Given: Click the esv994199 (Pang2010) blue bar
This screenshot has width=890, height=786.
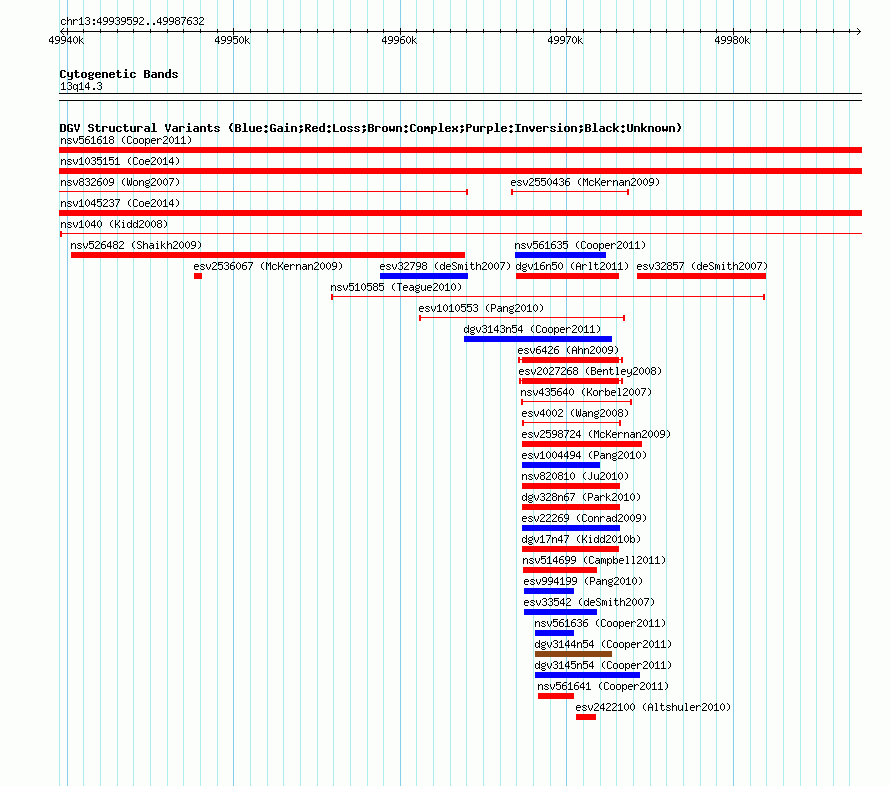Looking at the screenshot, I should tap(549, 591).
